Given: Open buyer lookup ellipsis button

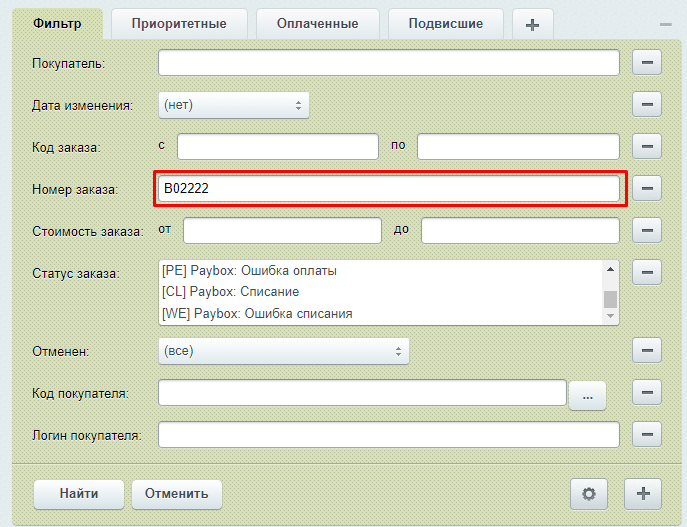Looking at the screenshot, I should click(587, 396).
